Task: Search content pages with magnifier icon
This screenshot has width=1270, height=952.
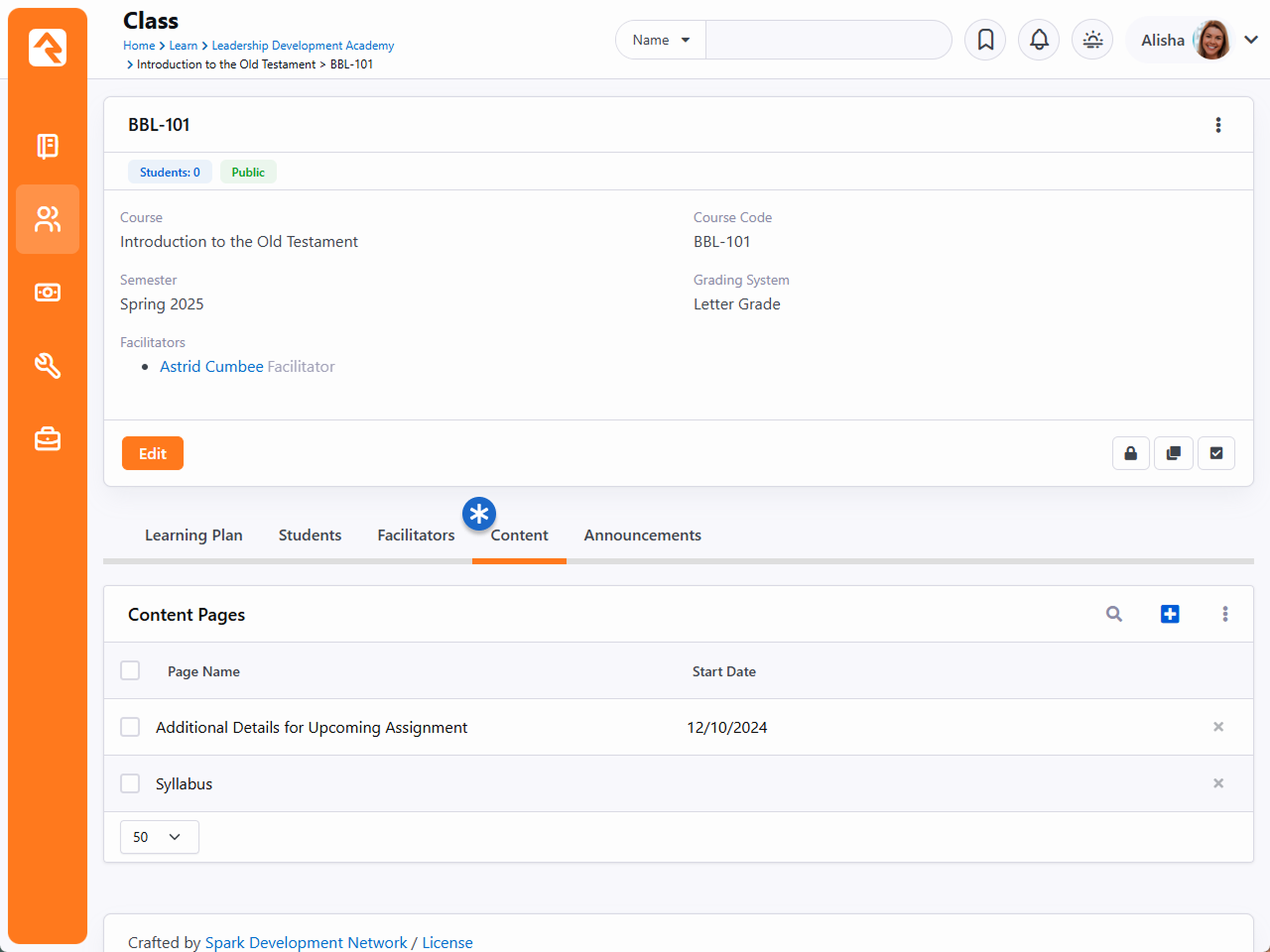Action: click(1114, 614)
